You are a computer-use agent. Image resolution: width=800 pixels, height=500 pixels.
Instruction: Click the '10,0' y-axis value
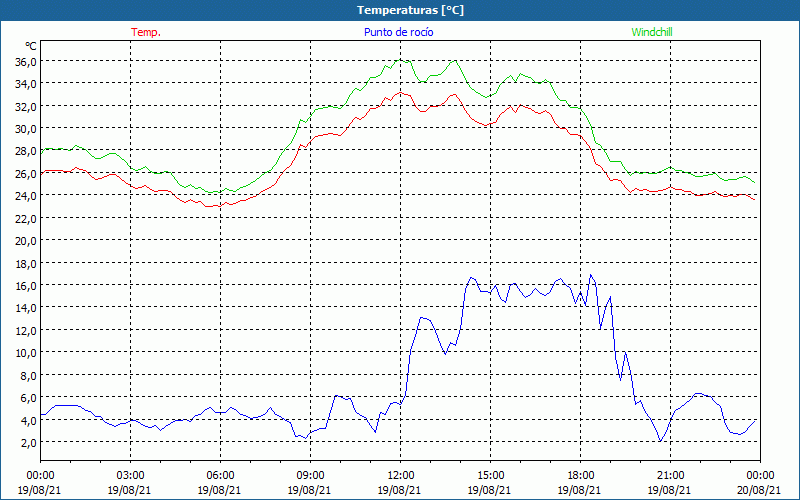coord(26,353)
